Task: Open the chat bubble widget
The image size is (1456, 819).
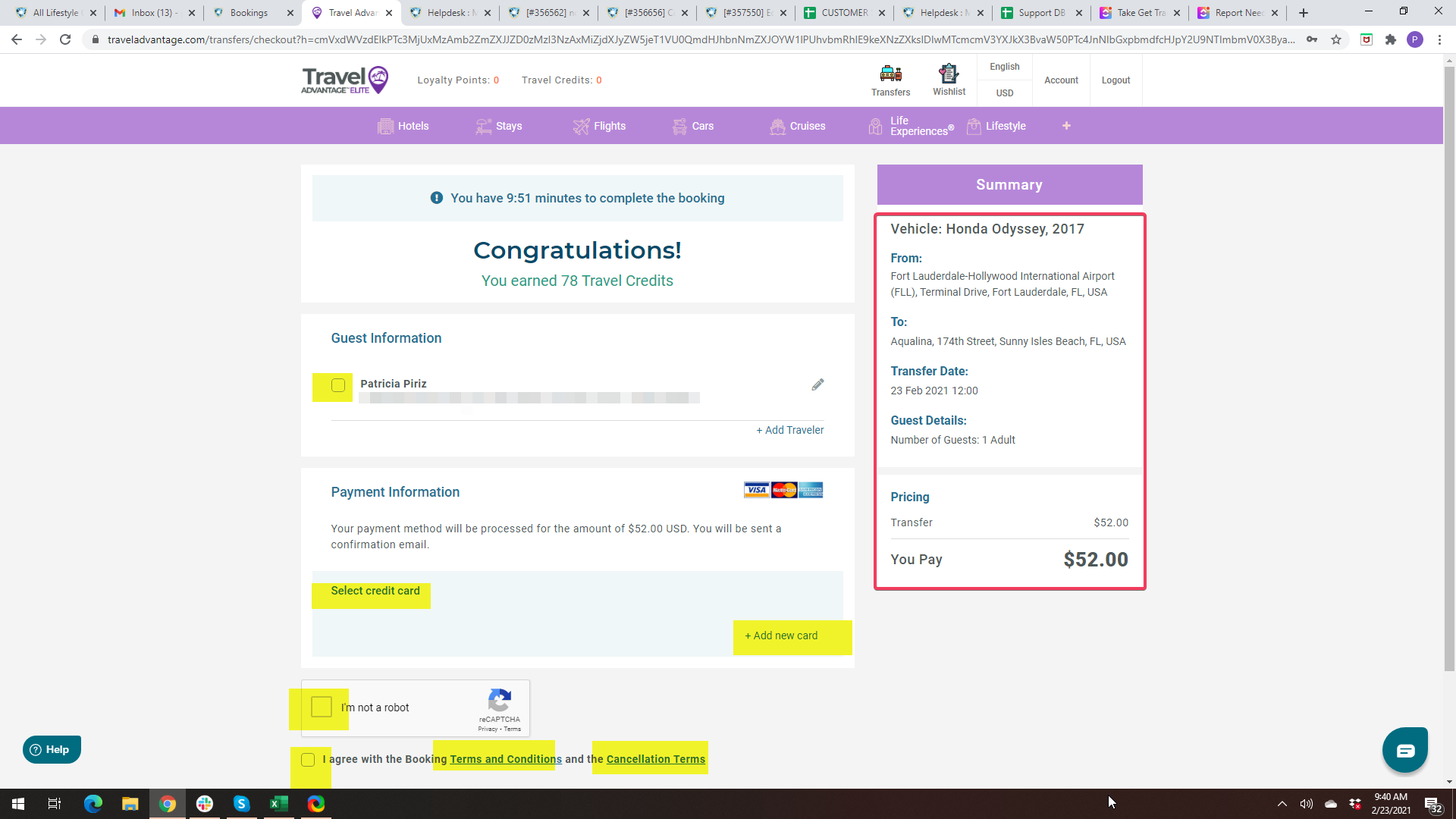Action: pyautogui.click(x=1404, y=750)
